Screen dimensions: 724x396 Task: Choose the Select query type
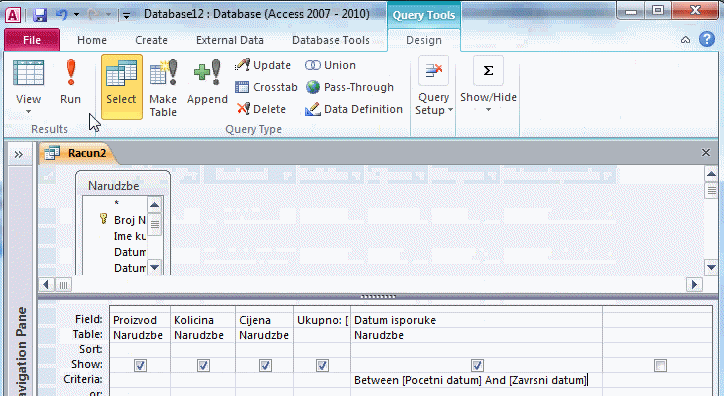click(121, 86)
